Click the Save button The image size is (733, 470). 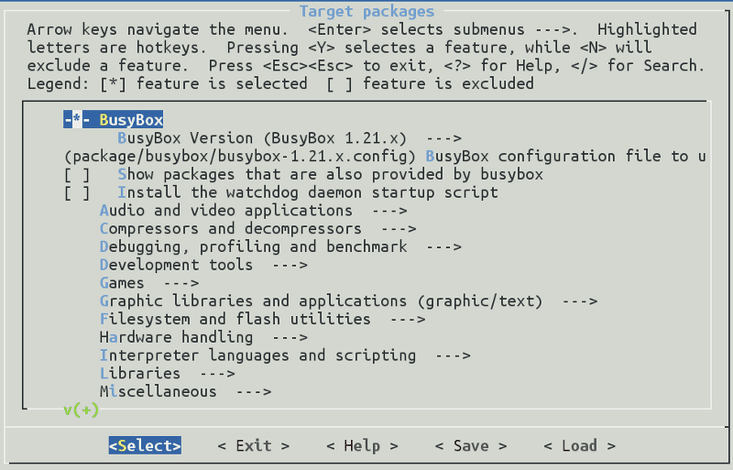(470, 445)
